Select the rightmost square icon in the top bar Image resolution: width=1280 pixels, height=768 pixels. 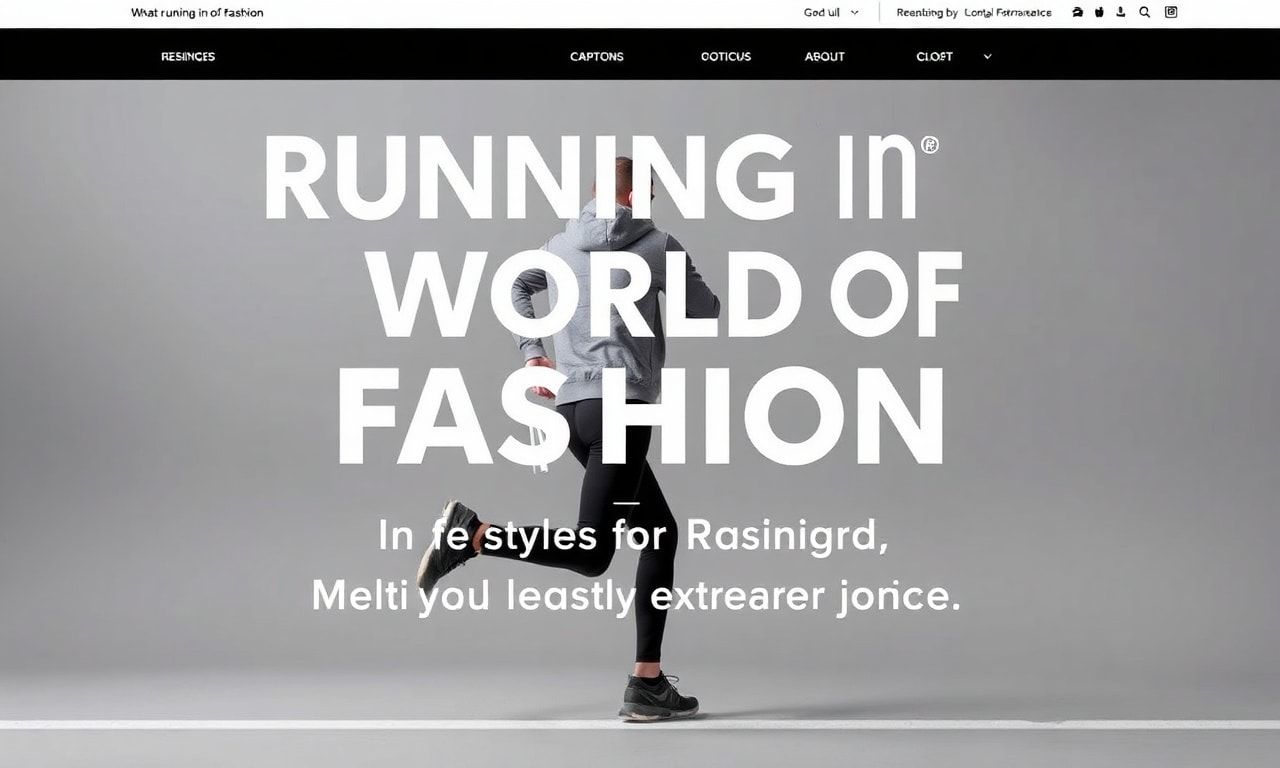coord(1171,12)
